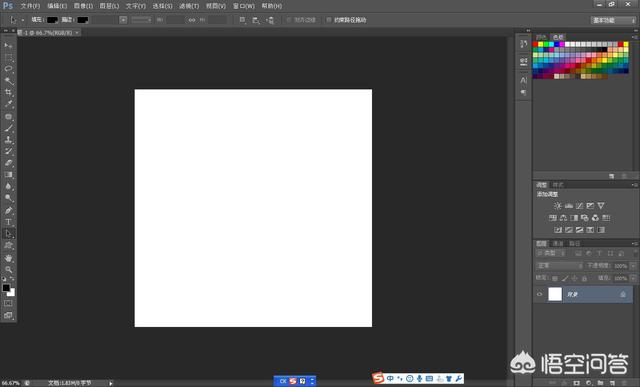Select the Brush tool
This screenshot has height=387, width=640.
tap(8, 128)
